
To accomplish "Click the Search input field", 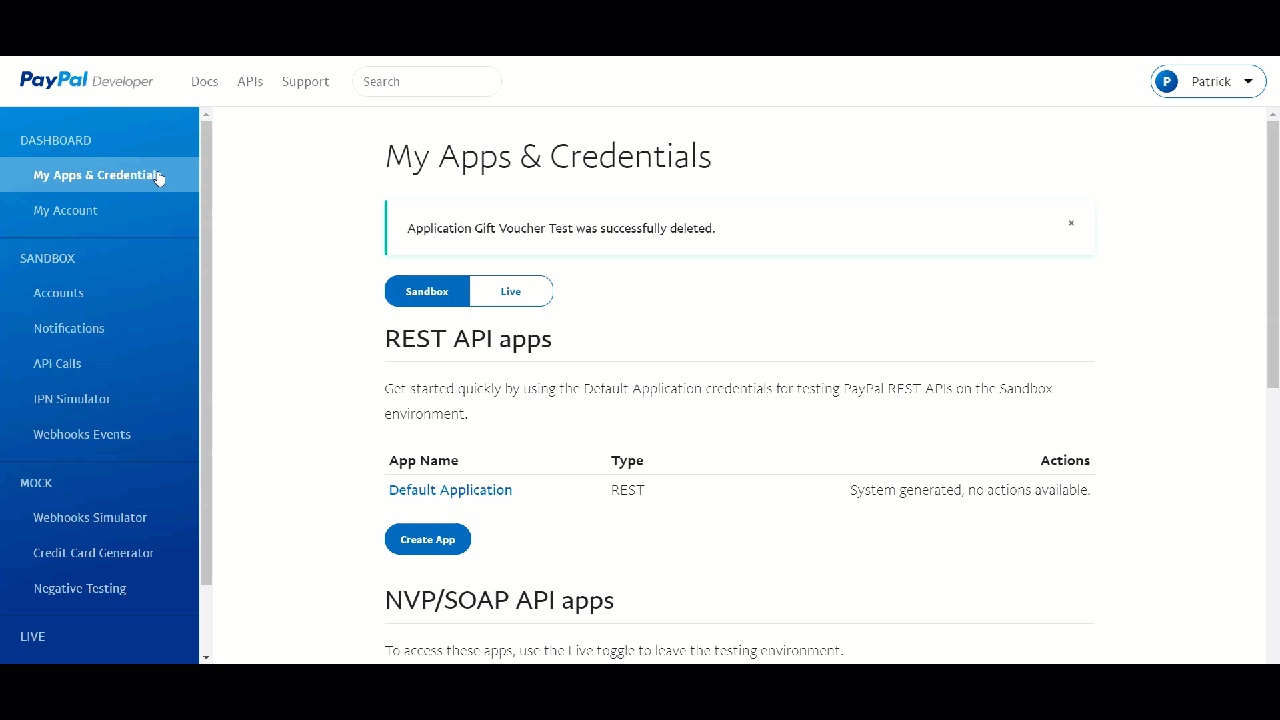I will pos(427,82).
